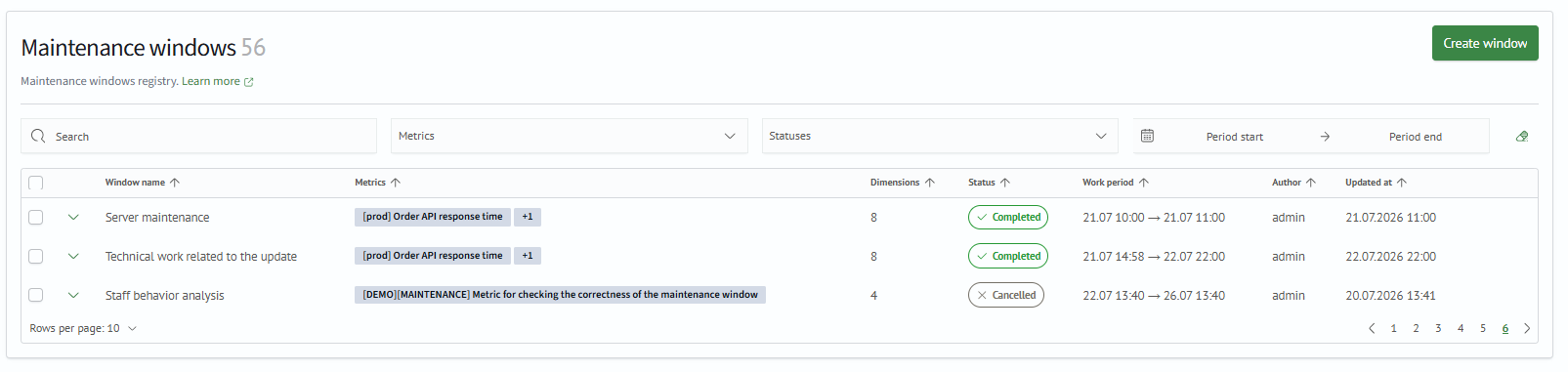
Task: Open Staff behavior analysis window name
Action: (x=165, y=296)
